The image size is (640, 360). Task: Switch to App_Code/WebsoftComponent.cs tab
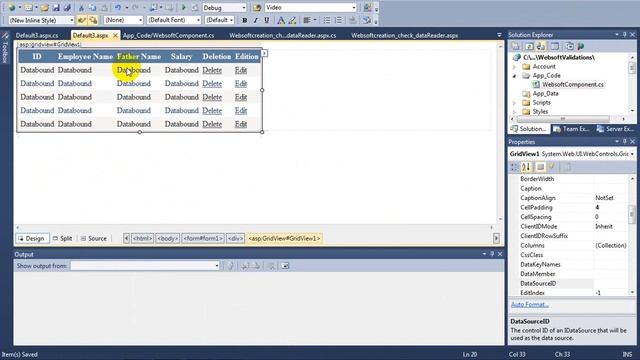pos(168,36)
